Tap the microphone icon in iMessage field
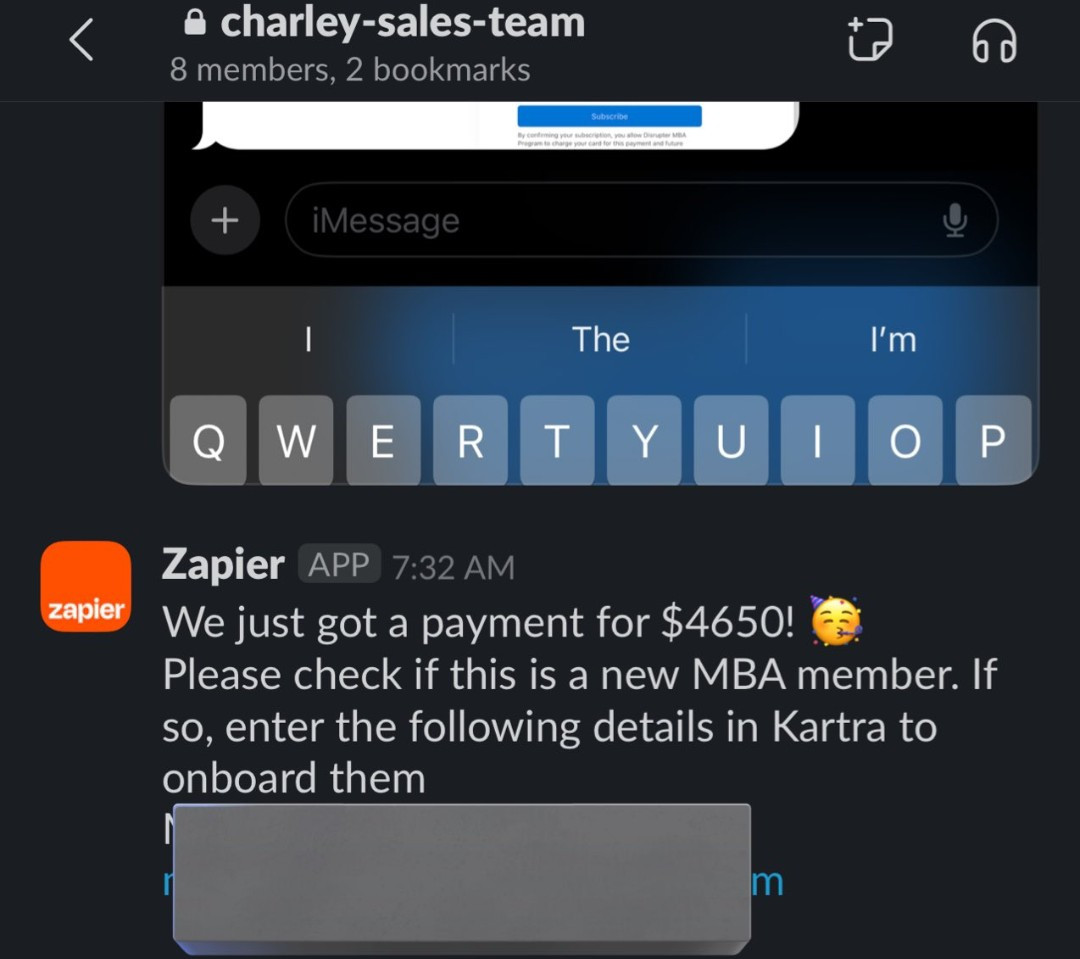 point(955,220)
